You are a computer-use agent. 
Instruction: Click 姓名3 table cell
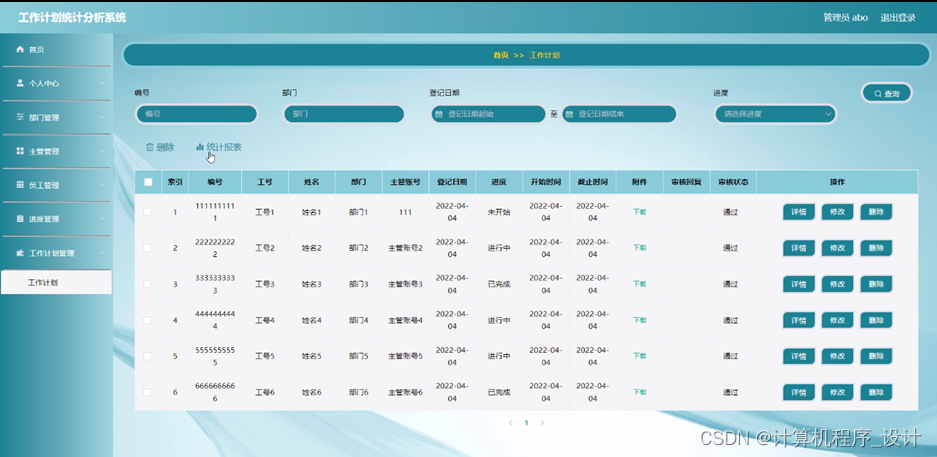coord(311,284)
